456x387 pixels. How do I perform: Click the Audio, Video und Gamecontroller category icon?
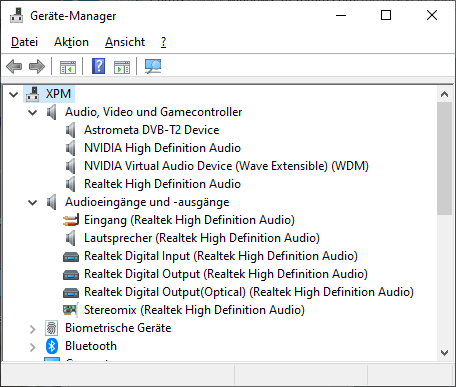(x=51, y=112)
